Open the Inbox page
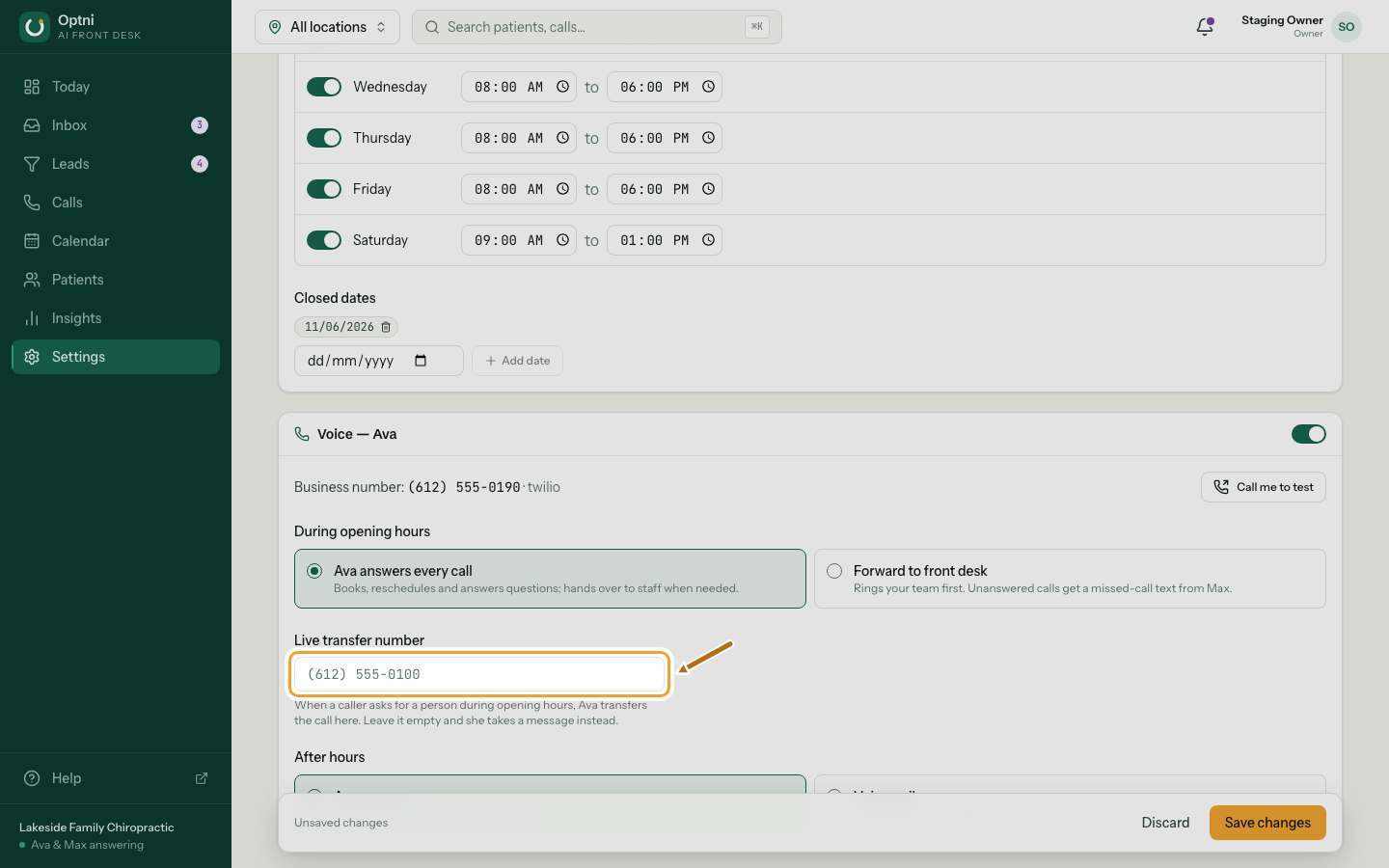The width and height of the screenshot is (1389, 868). click(x=116, y=125)
